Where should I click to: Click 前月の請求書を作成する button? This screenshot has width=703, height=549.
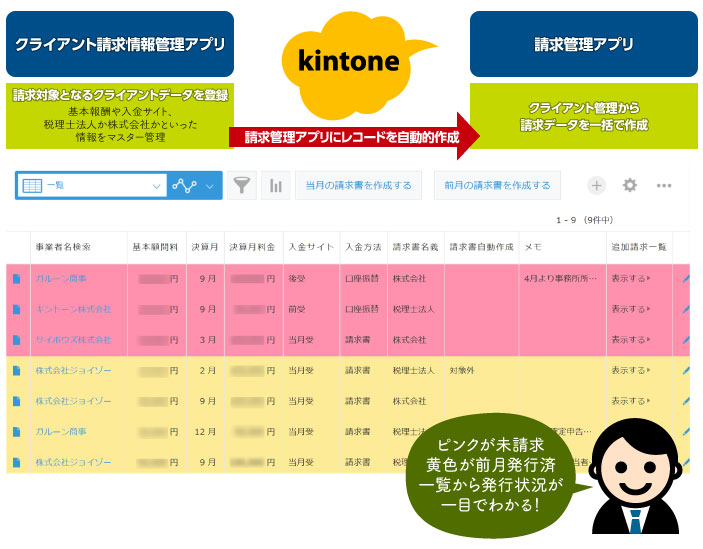[x=497, y=185]
